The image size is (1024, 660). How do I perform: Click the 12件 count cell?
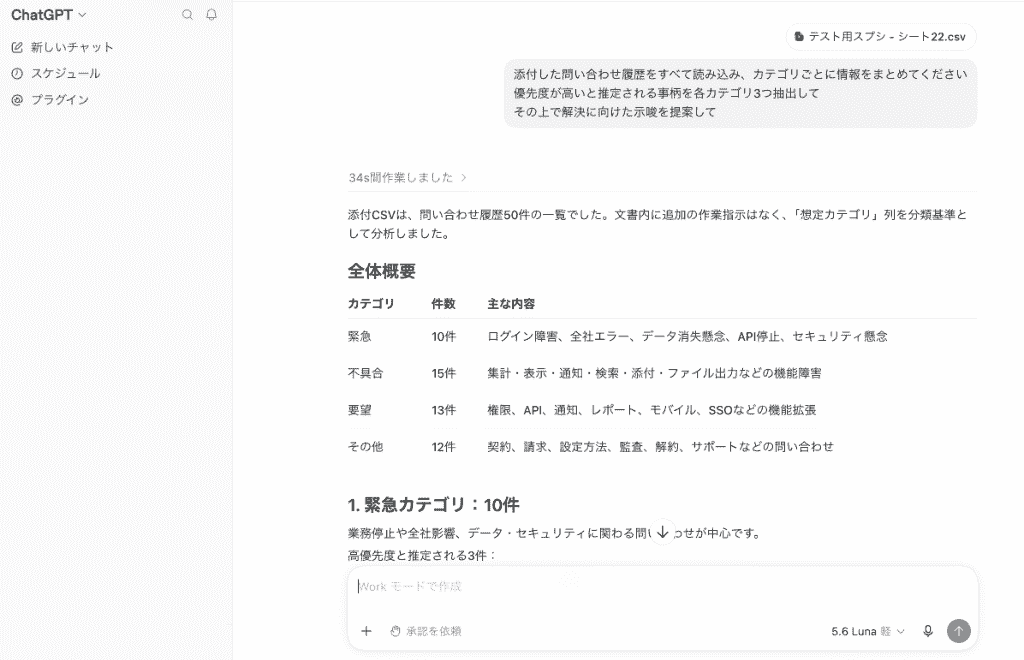coord(443,447)
